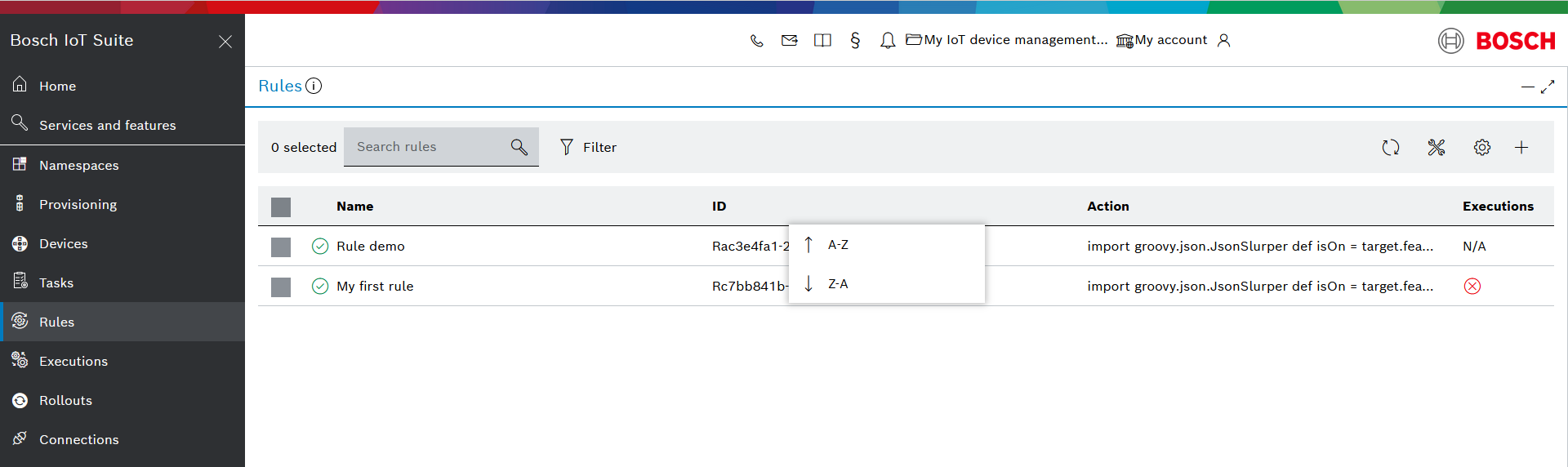
Task: Click the Rule demo name
Action: pyautogui.click(x=371, y=246)
